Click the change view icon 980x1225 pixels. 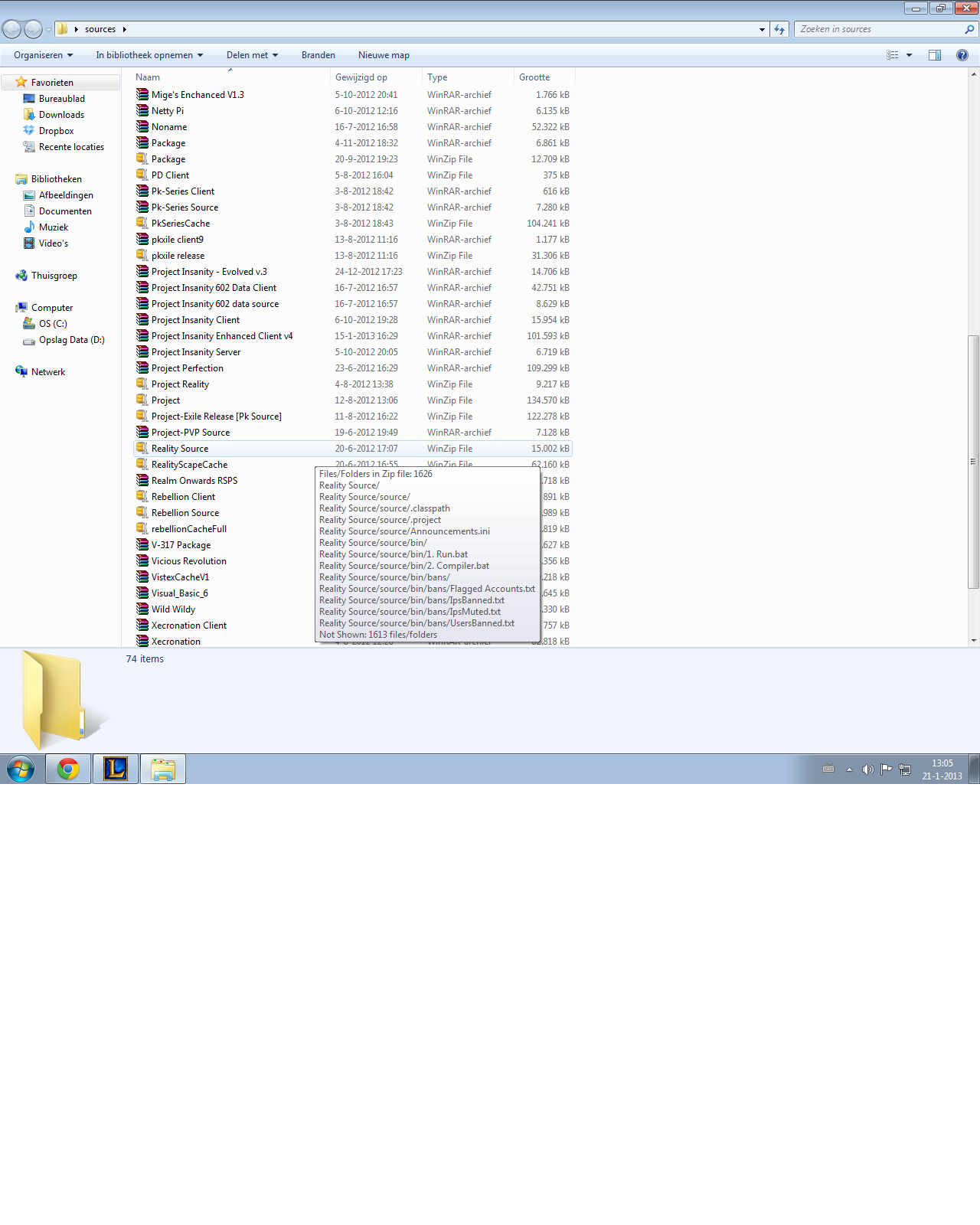pos(893,55)
